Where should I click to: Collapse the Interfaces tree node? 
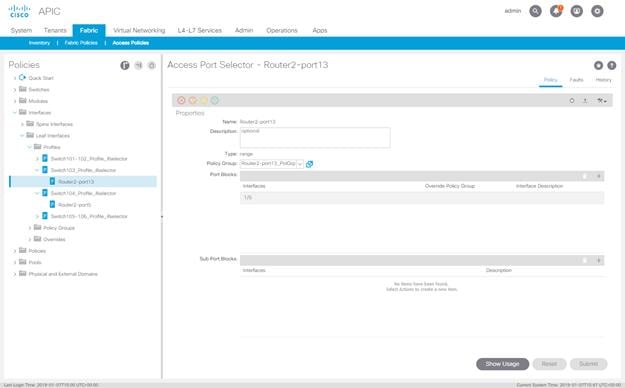pyautogui.click(x=15, y=112)
